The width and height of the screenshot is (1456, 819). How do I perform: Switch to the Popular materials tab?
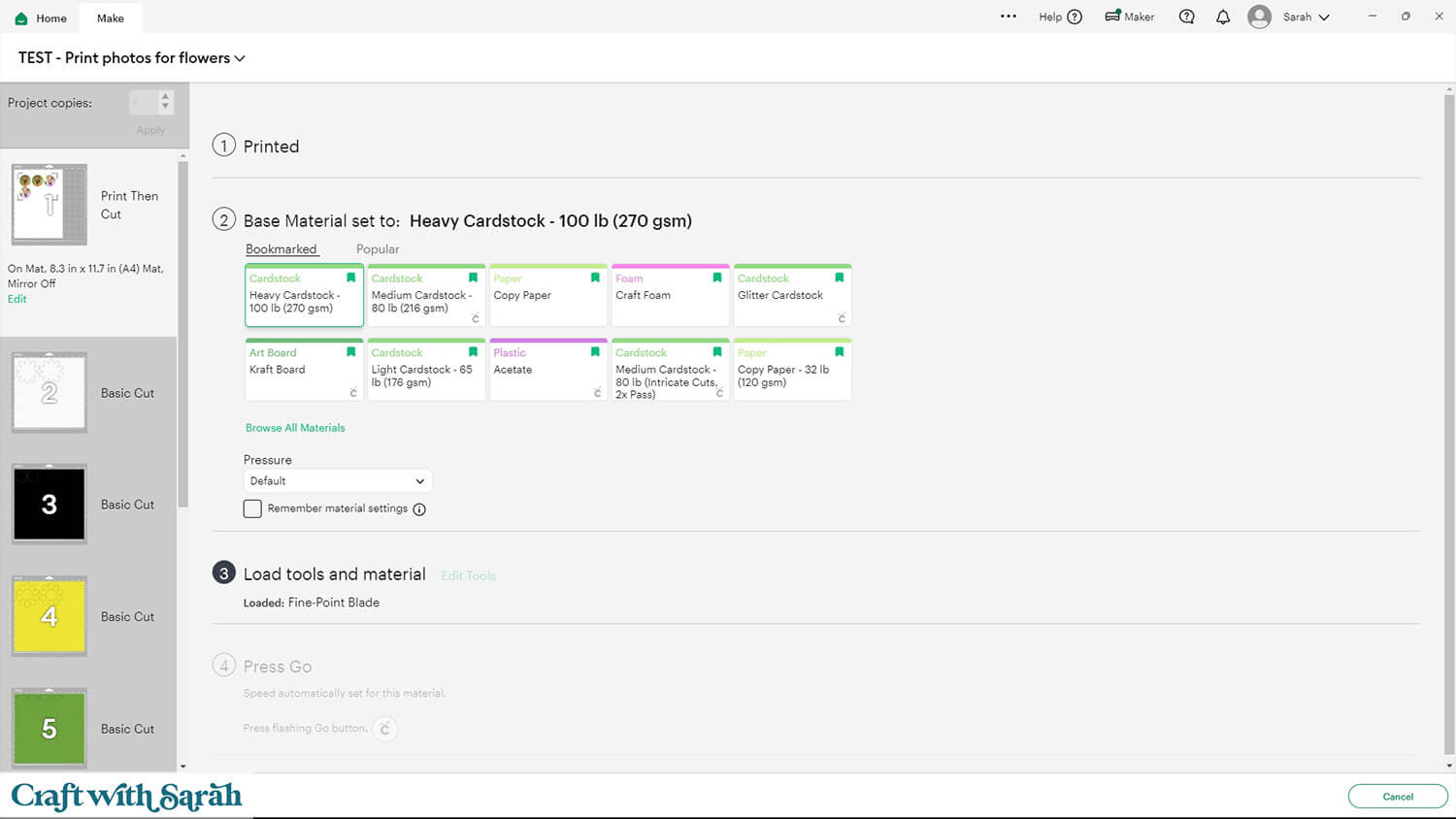pos(378,249)
